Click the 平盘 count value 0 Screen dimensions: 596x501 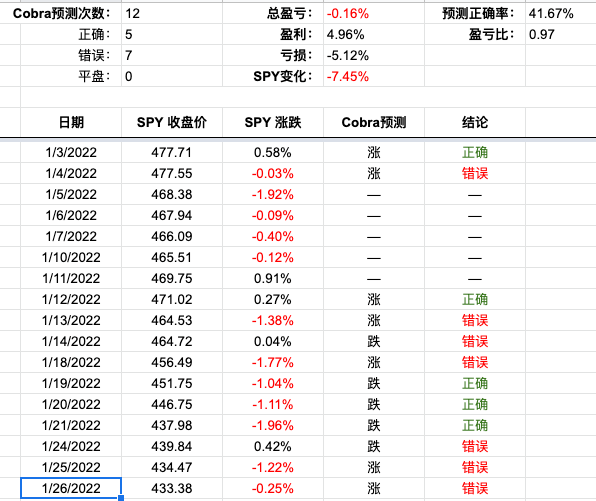pyautogui.click(x=129, y=76)
